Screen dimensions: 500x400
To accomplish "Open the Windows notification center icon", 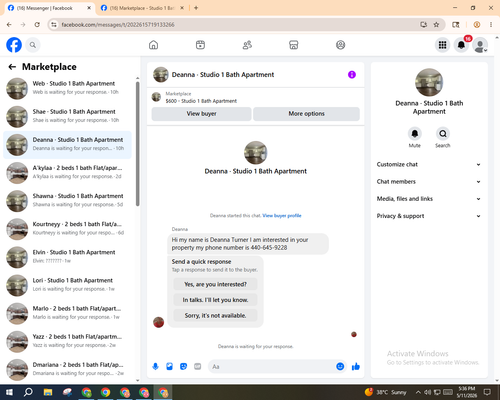I will click(487, 392).
